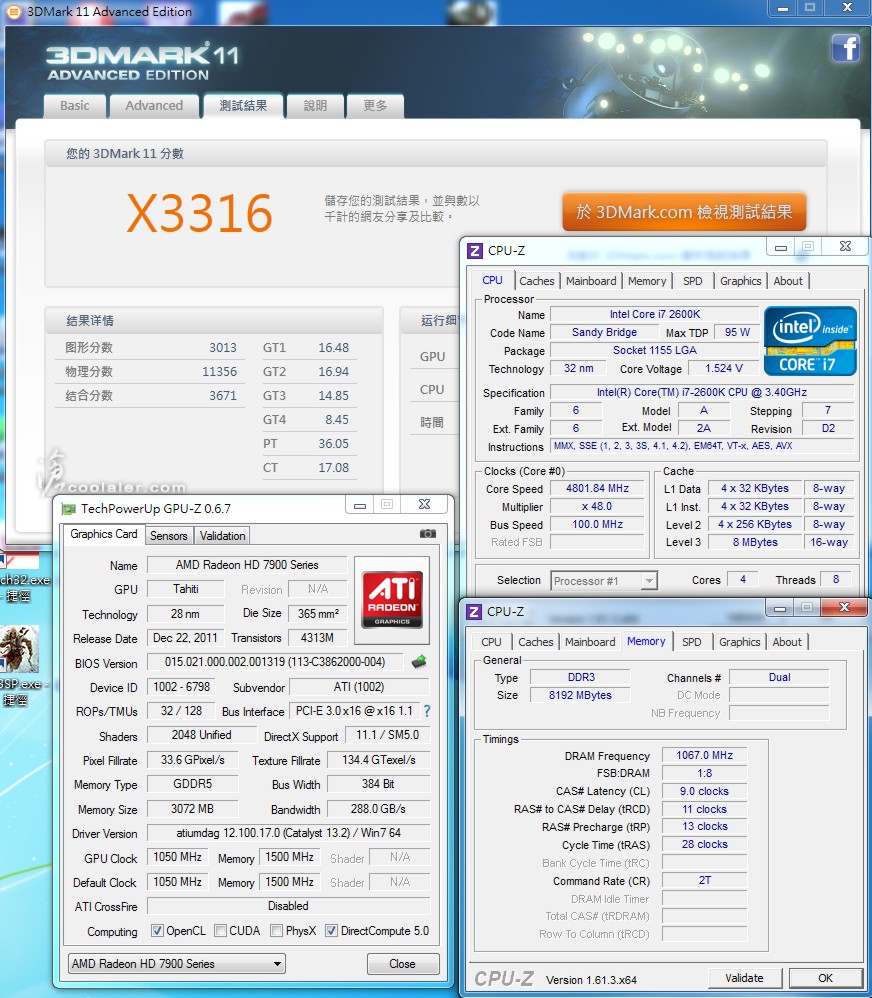Image resolution: width=872 pixels, height=998 pixels.
Task: Click the Level 3 cache value 8 MBytes
Action: pyautogui.click(x=755, y=542)
